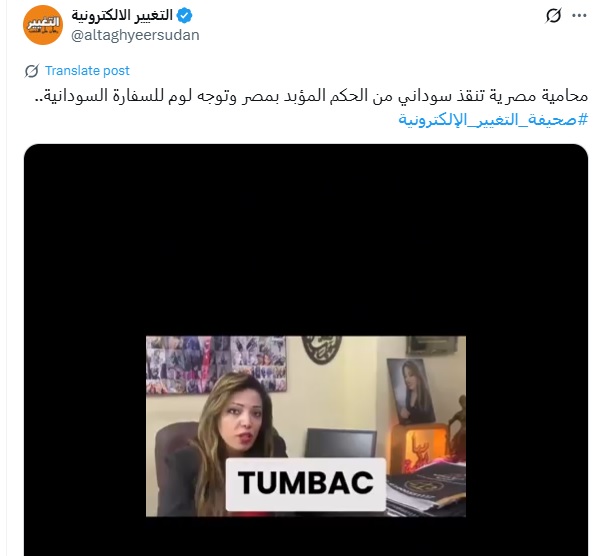Click the Grok icon next to Translate post

32,71
